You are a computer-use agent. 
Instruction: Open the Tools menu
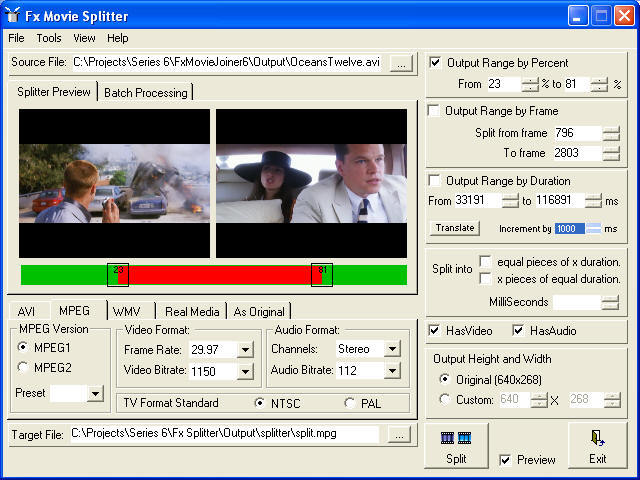(x=48, y=38)
